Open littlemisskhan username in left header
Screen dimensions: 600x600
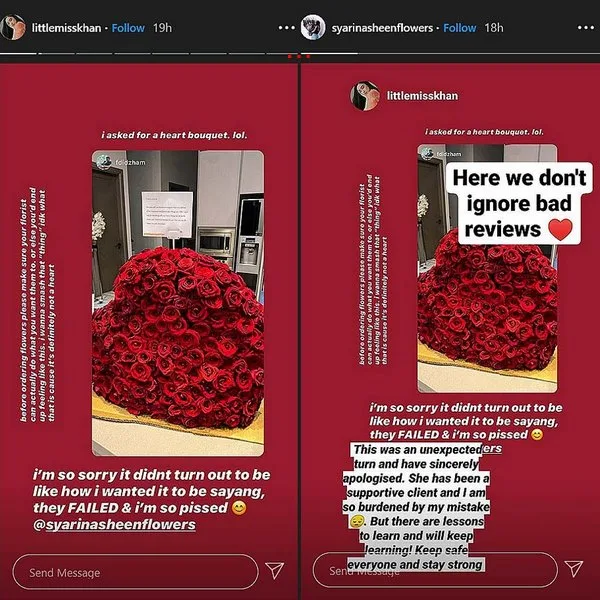point(66,28)
